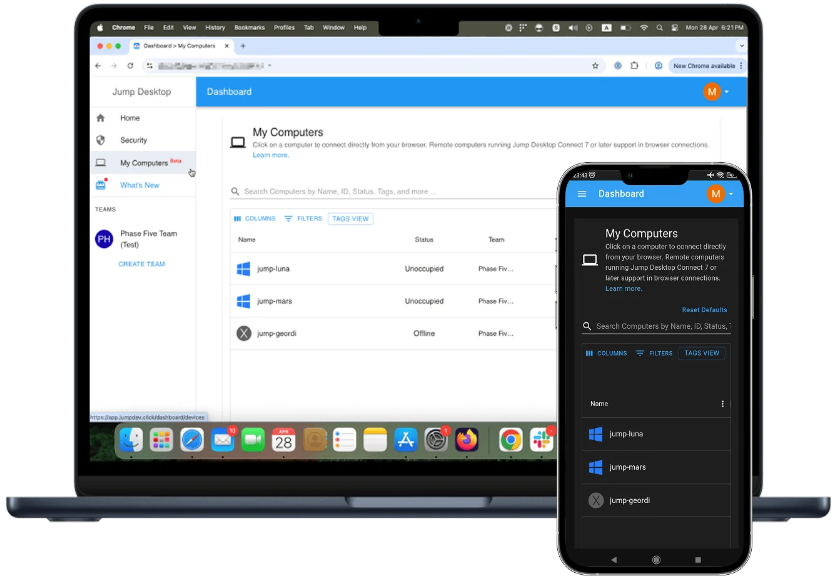836x584 pixels.
Task: Open FILTERS on laptop dashboard
Action: click(303, 219)
